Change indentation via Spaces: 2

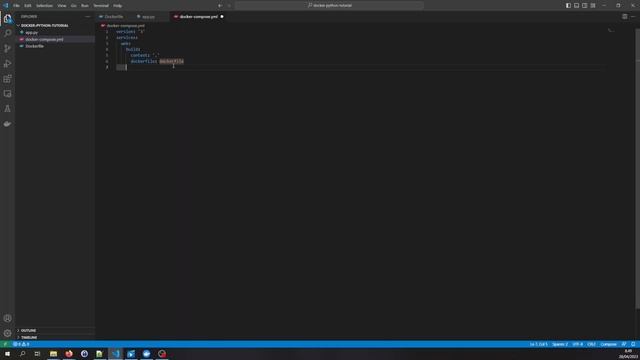pyautogui.click(x=560, y=344)
